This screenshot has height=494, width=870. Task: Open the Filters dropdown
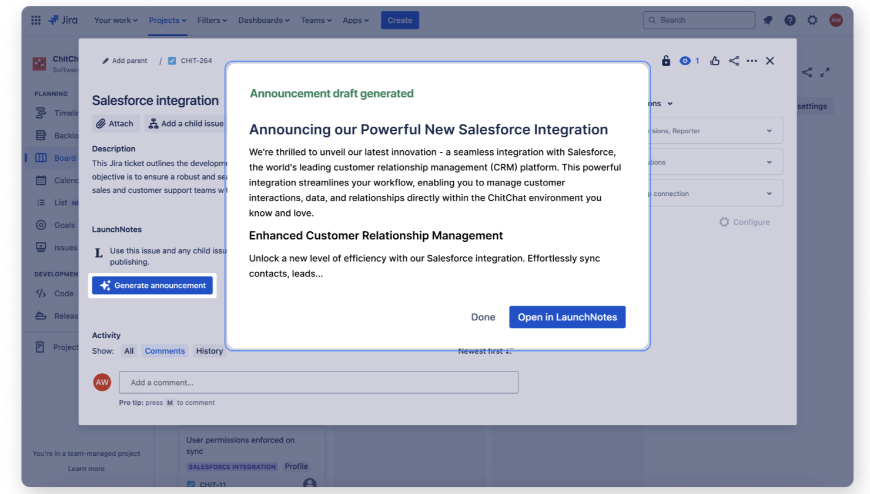[x=211, y=20]
